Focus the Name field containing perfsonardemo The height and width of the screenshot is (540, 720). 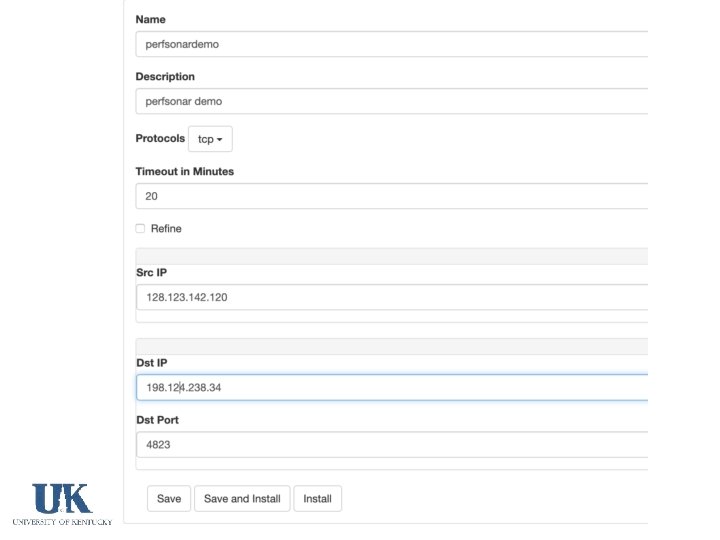390,44
